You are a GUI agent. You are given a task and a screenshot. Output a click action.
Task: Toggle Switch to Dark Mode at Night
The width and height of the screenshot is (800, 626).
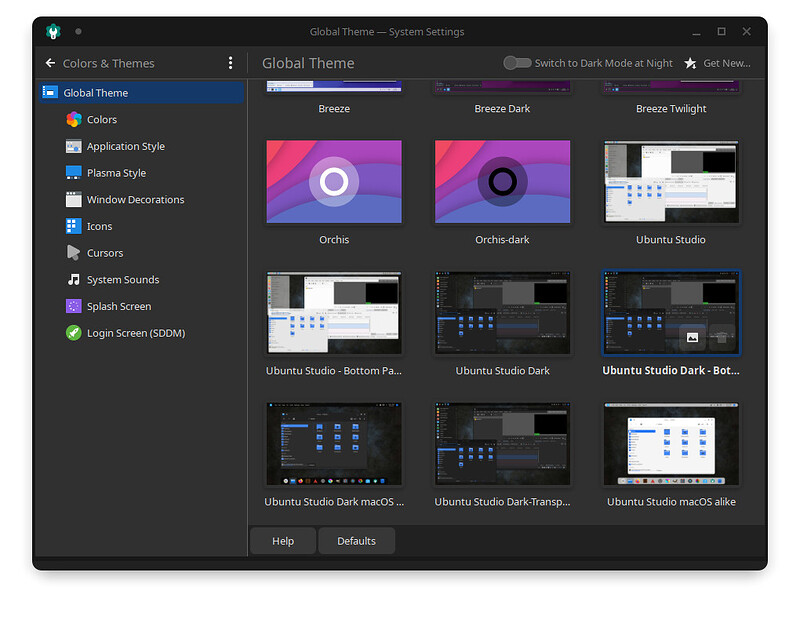coord(517,63)
